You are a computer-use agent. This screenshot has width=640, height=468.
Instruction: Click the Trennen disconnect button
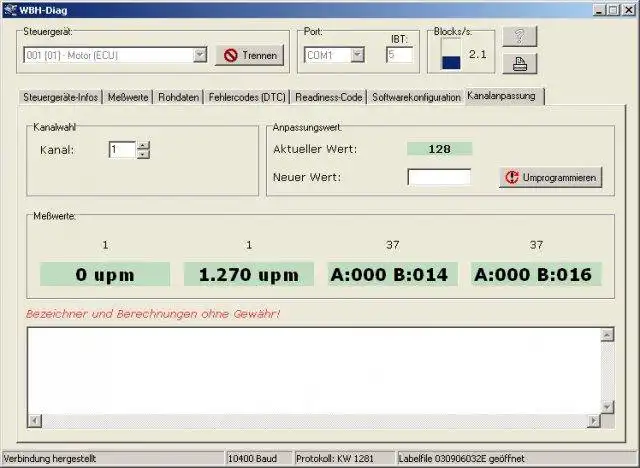(250, 55)
